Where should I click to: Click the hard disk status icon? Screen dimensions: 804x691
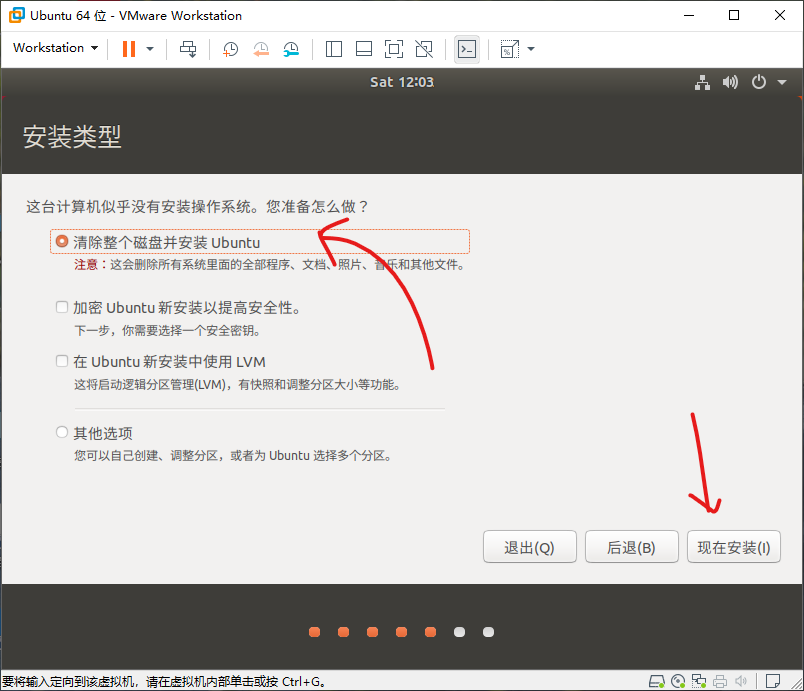657,681
